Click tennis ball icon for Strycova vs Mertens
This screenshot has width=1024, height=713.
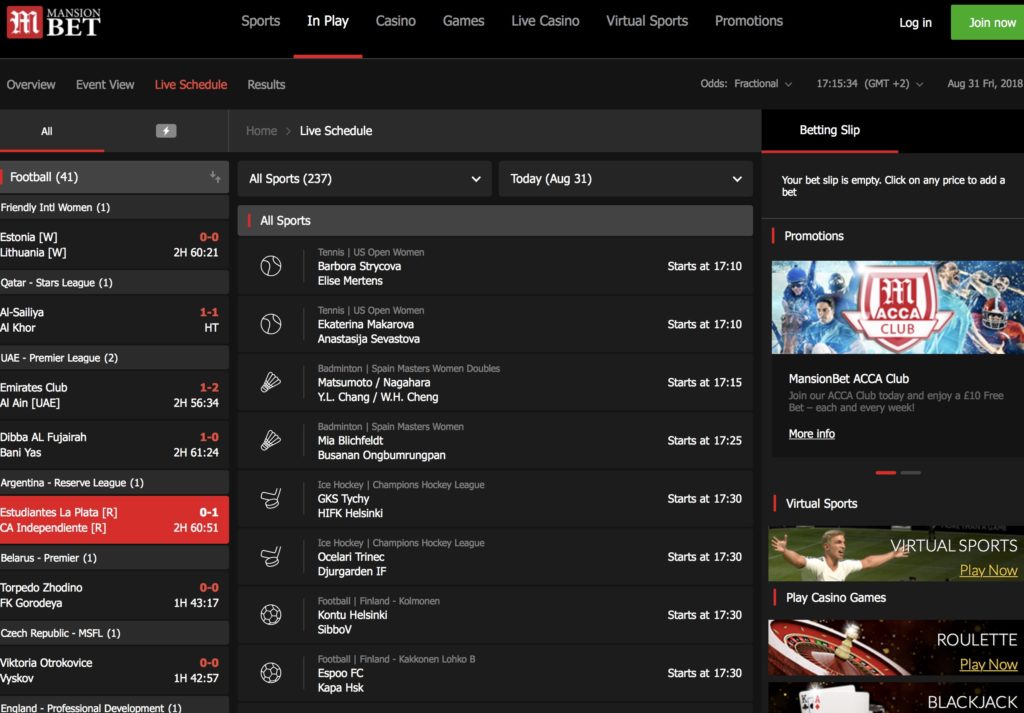[271, 266]
